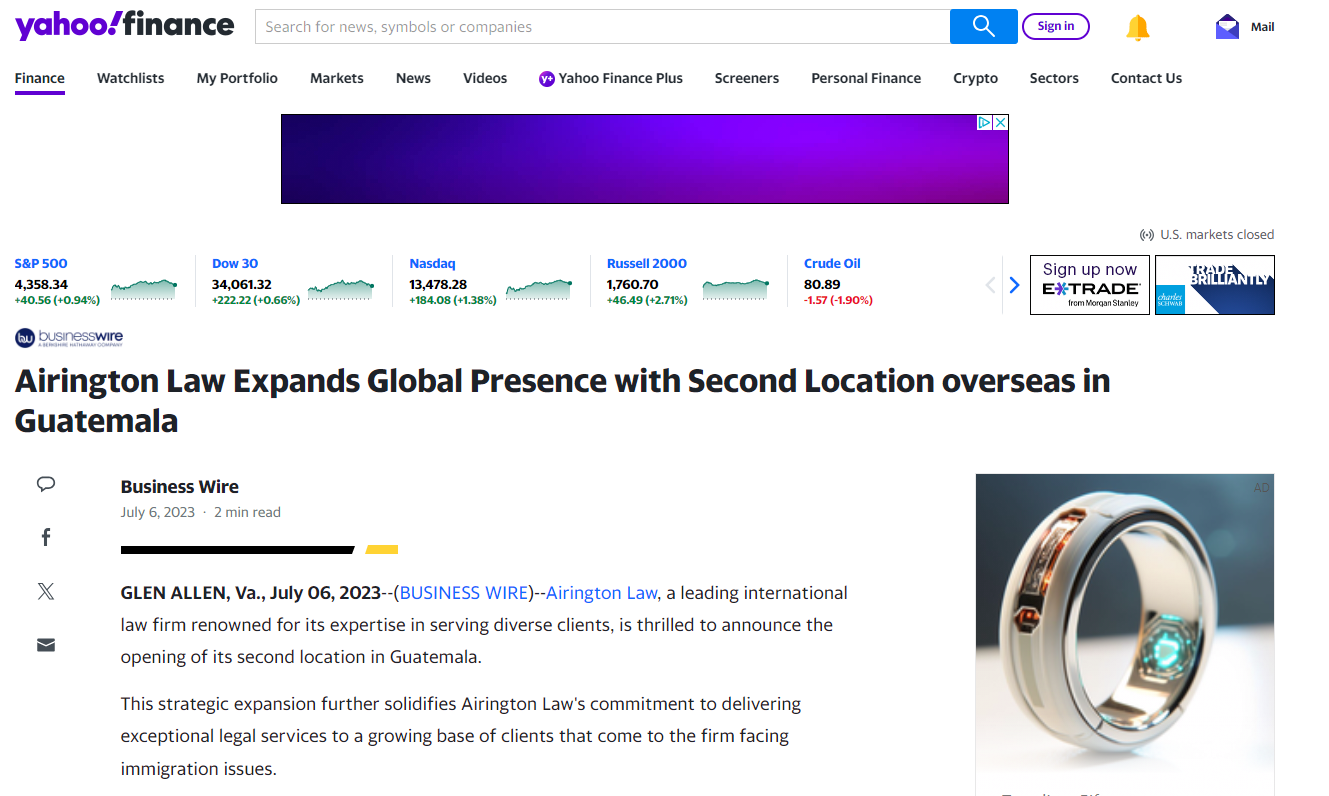Open the Screeners menu item

[747, 78]
